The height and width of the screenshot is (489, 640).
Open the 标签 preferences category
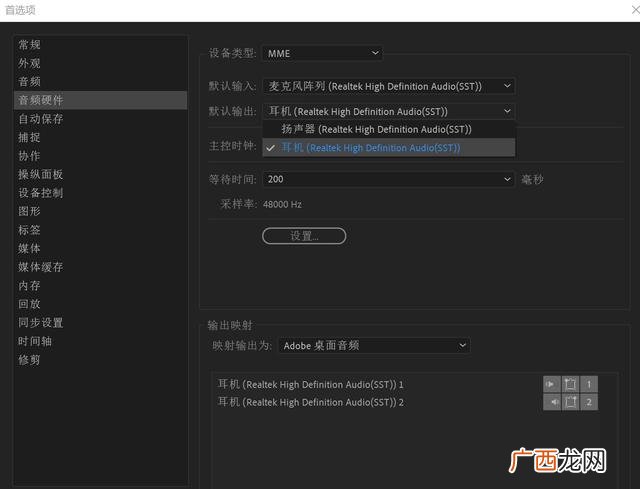pyautogui.click(x=100, y=230)
